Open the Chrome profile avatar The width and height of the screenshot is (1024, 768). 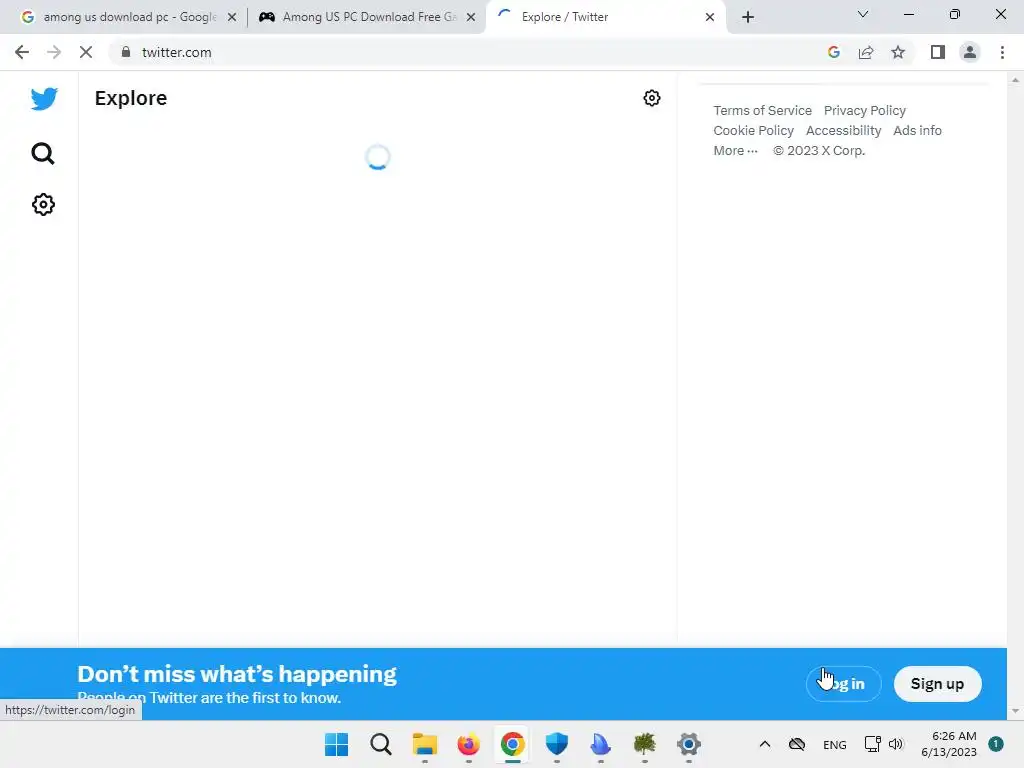pyautogui.click(x=970, y=52)
